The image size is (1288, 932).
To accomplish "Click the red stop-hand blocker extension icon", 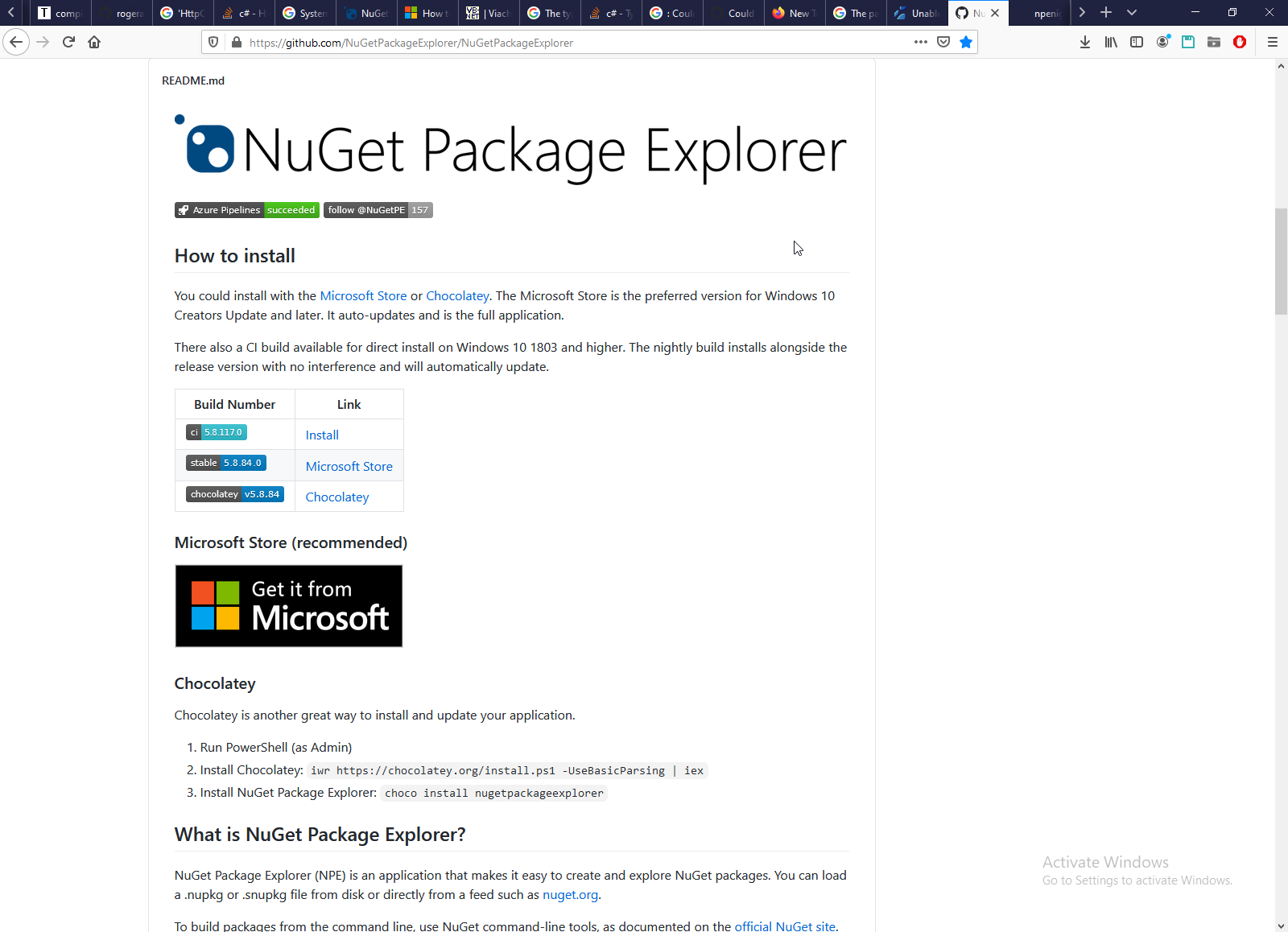I will coord(1240,42).
